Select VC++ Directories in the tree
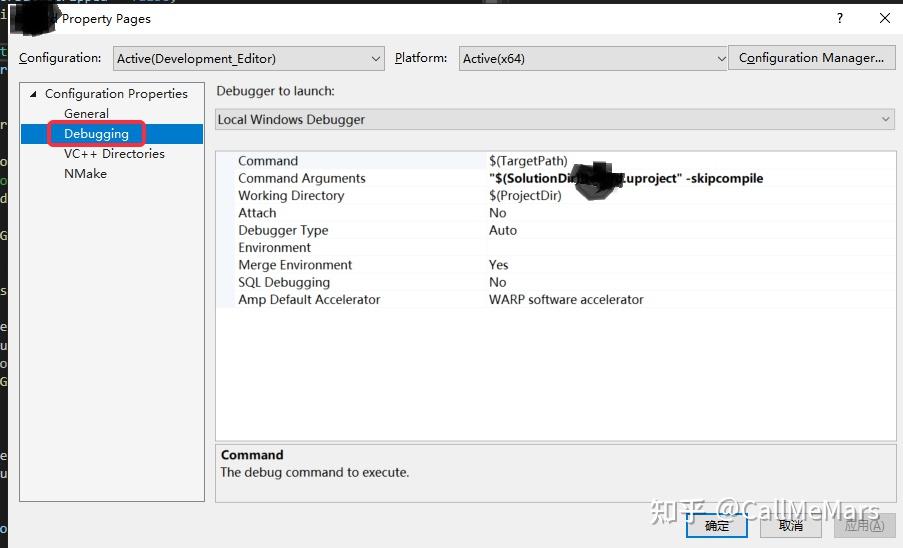 (114, 154)
